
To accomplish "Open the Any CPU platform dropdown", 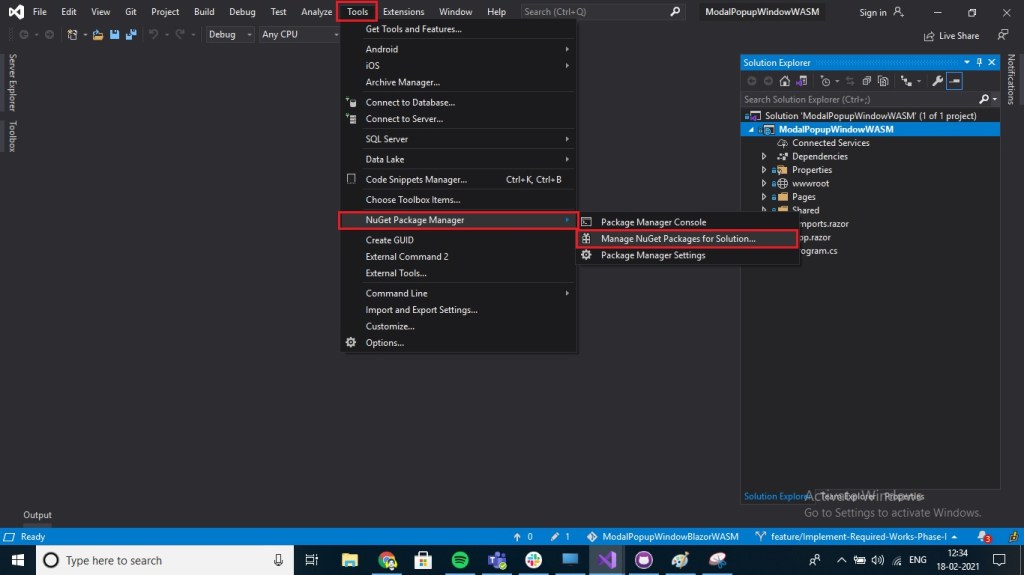I will [297, 34].
